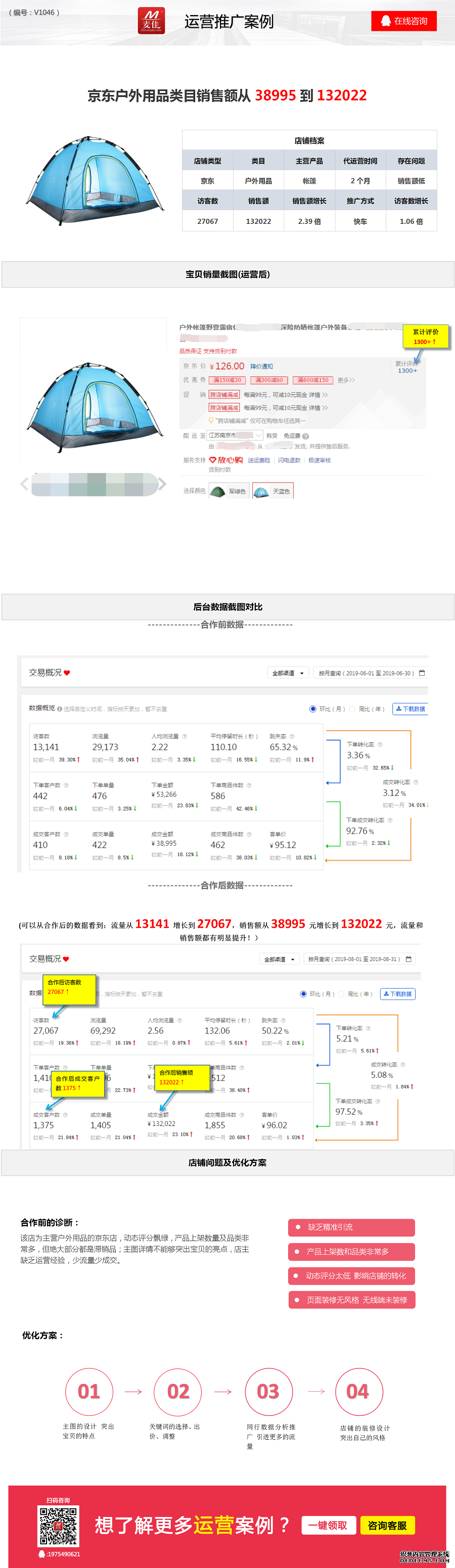Click the 产品上架数和品类非常多 red tag

351,1252
